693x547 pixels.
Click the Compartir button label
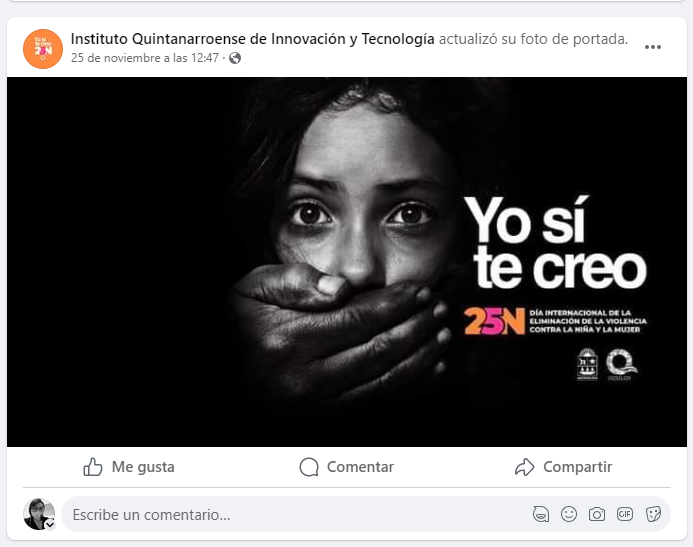pos(578,467)
